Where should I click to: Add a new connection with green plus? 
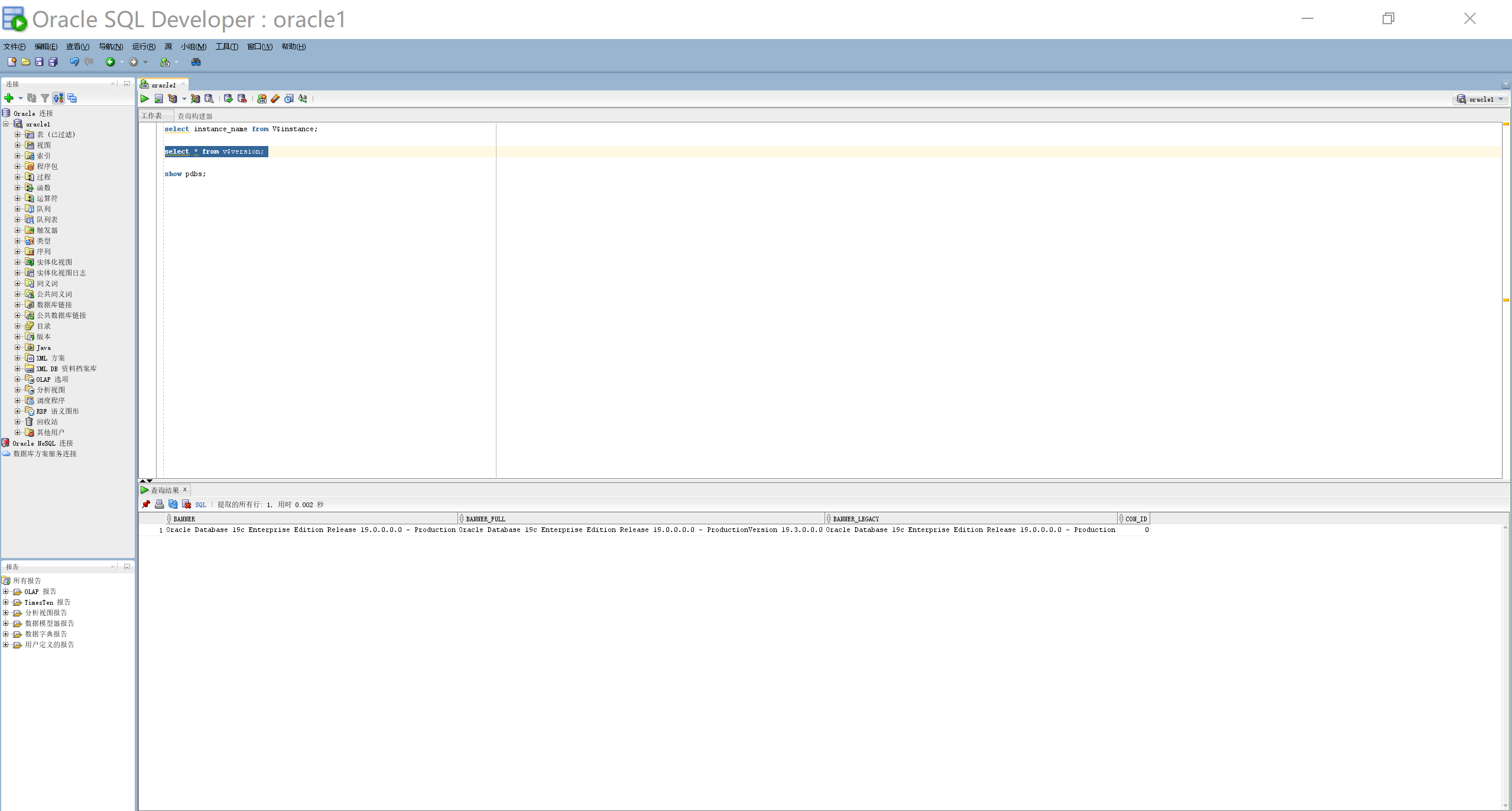(x=9, y=98)
